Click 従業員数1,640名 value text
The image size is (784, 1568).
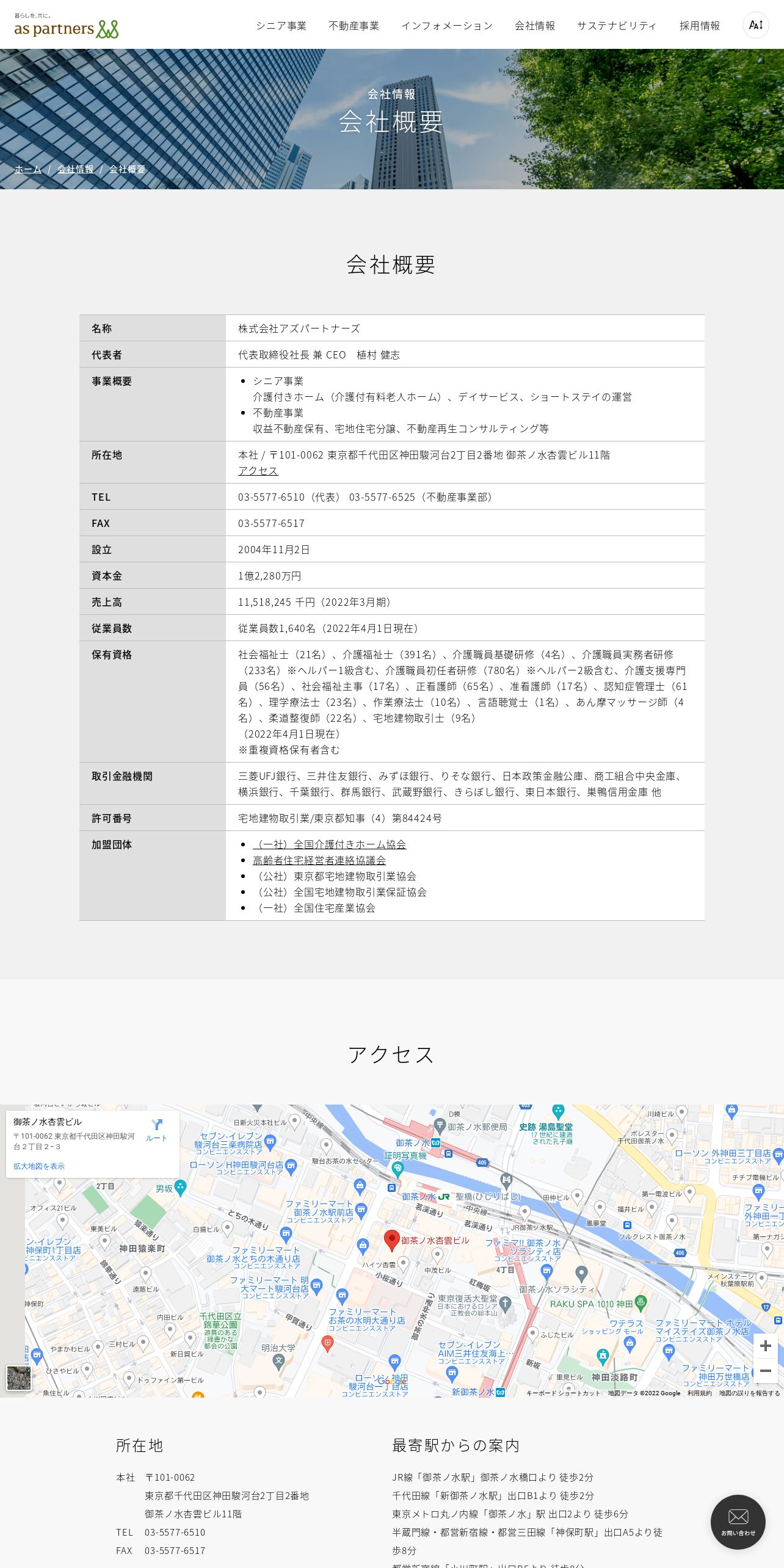(328, 628)
